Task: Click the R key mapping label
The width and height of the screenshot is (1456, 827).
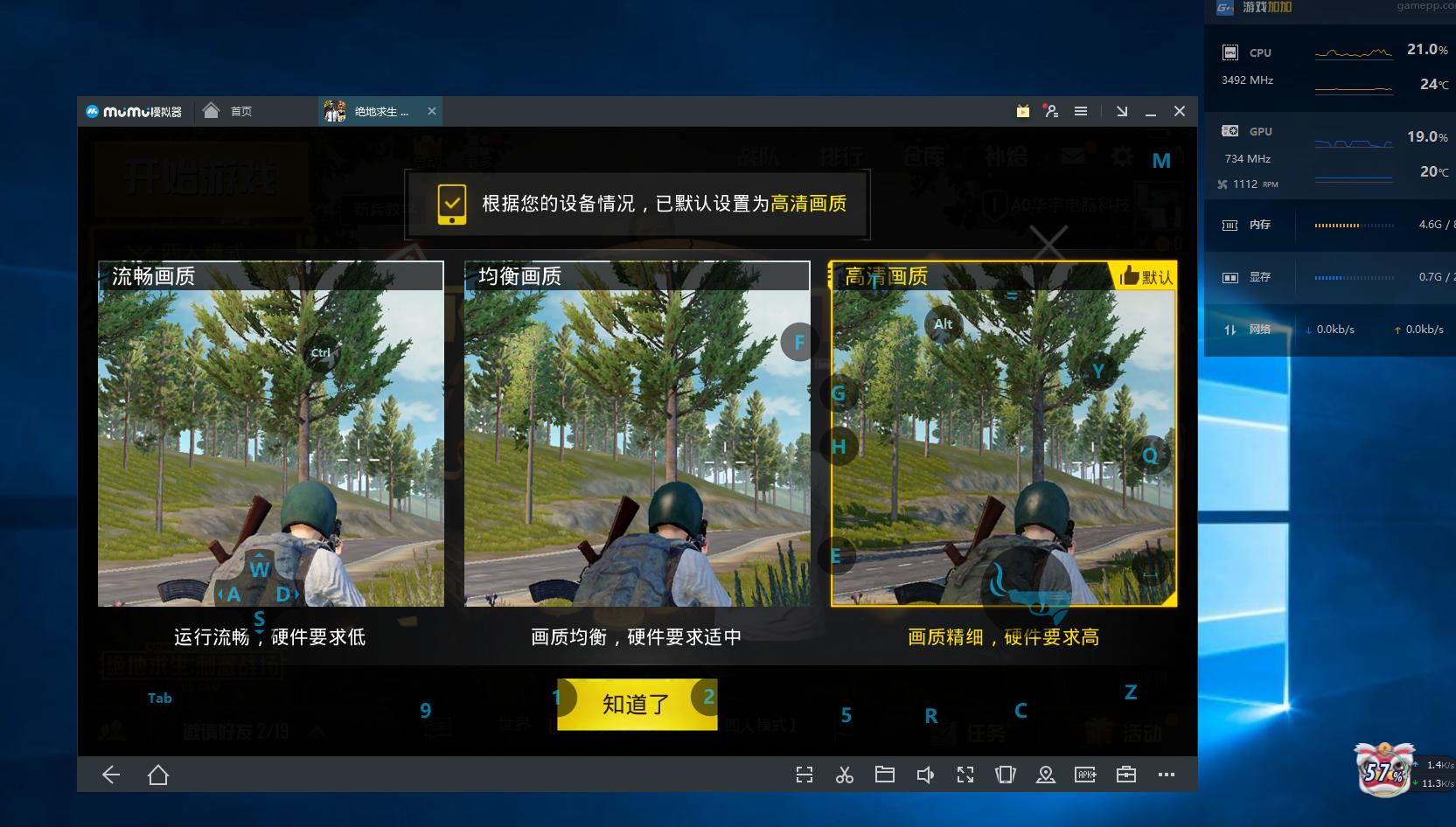Action: pyautogui.click(x=931, y=716)
